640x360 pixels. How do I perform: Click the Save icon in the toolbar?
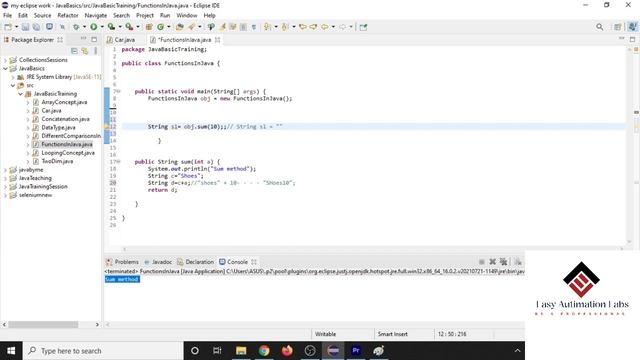25,27
